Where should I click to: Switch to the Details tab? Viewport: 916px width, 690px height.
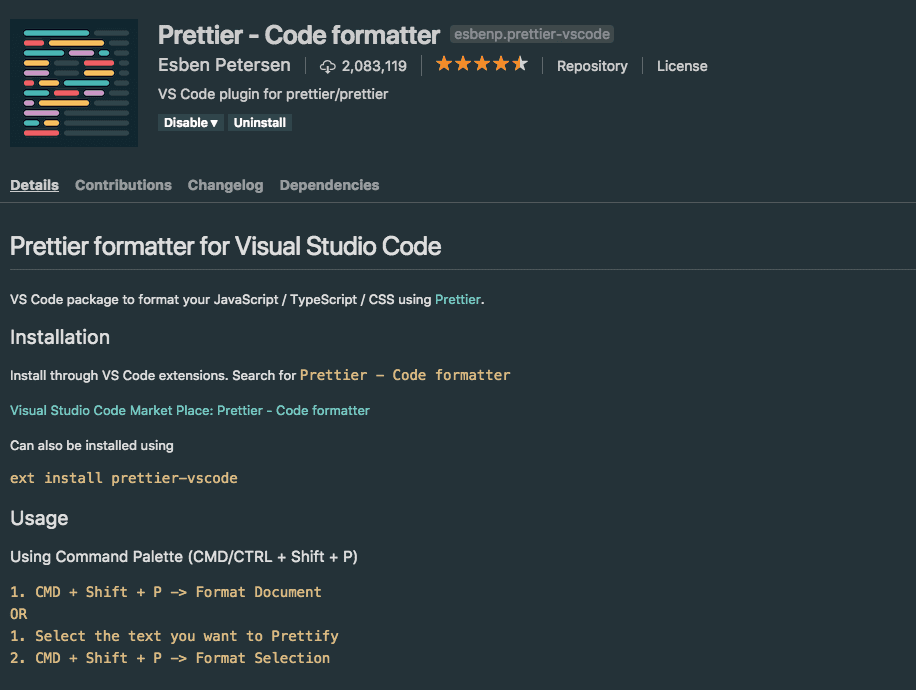pos(34,185)
